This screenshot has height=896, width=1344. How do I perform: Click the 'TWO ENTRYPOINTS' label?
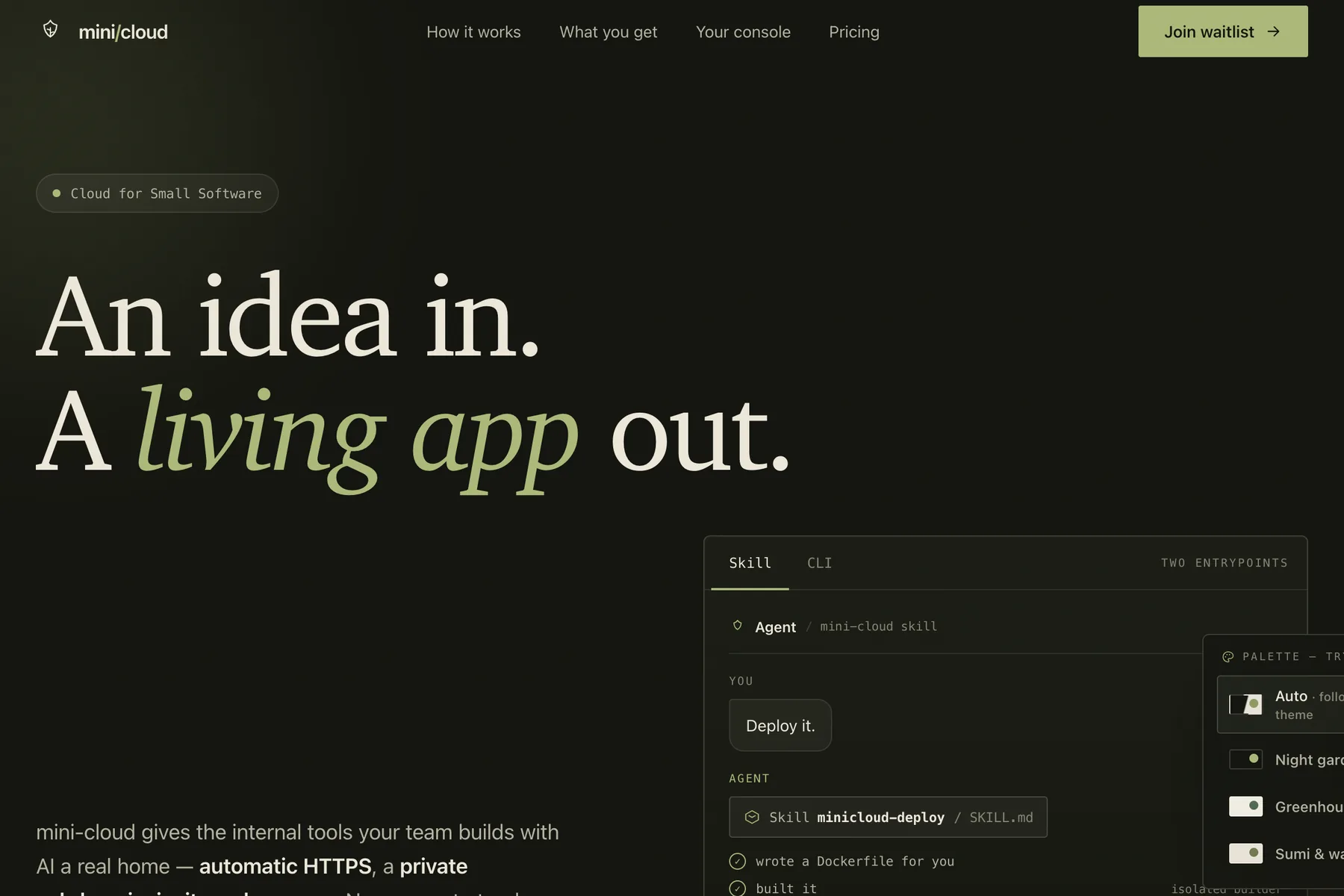pyautogui.click(x=1224, y=563)
